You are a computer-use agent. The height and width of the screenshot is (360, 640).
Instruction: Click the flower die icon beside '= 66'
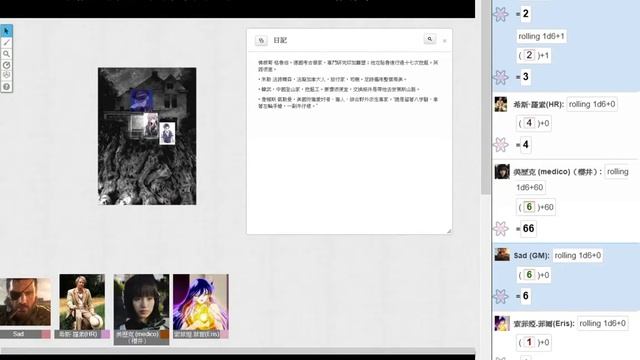coord(501,229)
